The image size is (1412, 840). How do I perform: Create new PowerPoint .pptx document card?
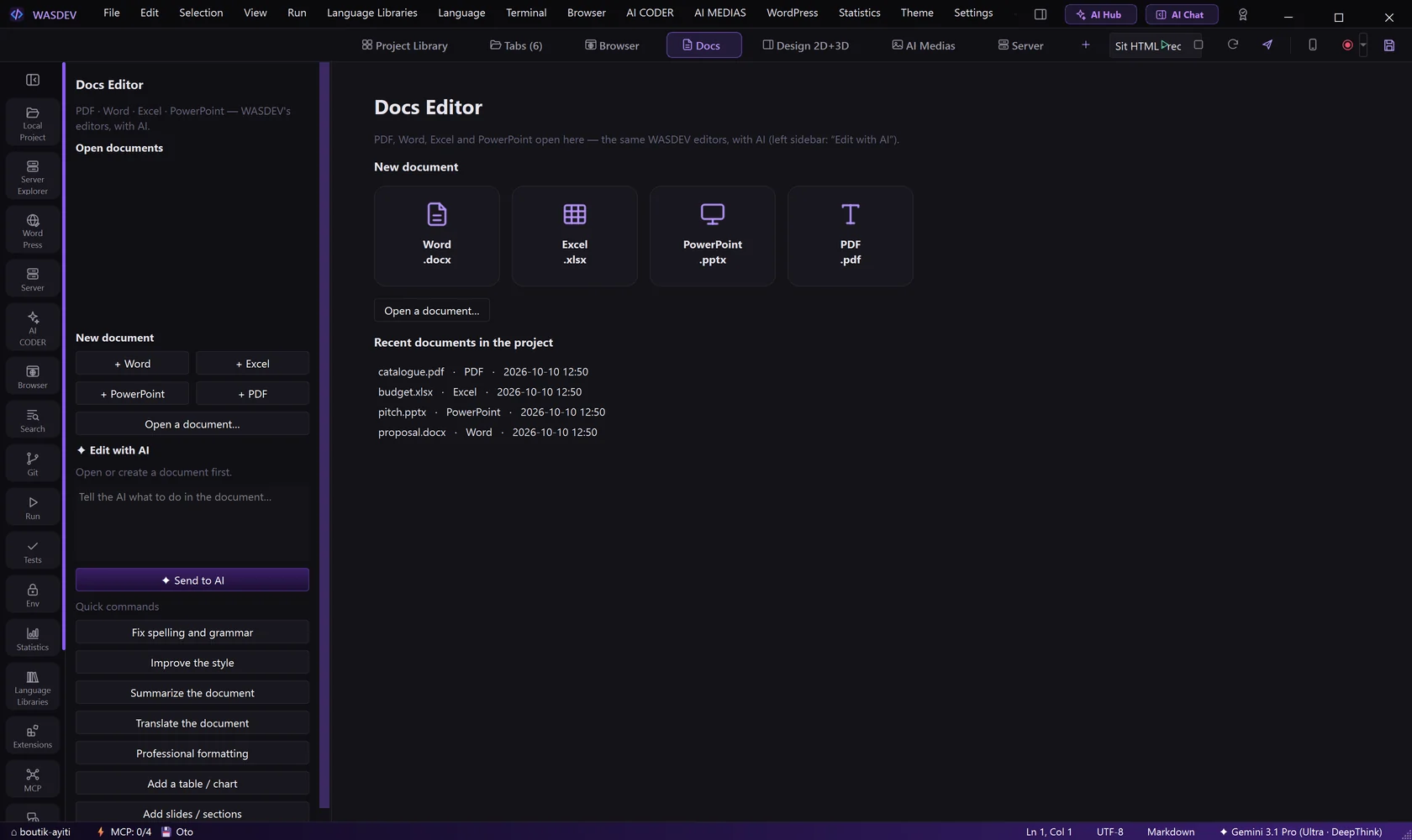(713, 235)
